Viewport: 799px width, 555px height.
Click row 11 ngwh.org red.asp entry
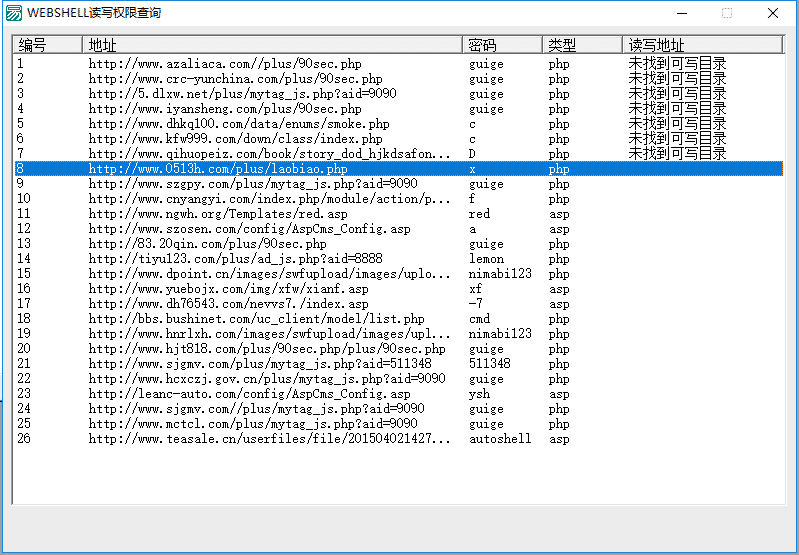pyautogui.click(x=217, y=214)
